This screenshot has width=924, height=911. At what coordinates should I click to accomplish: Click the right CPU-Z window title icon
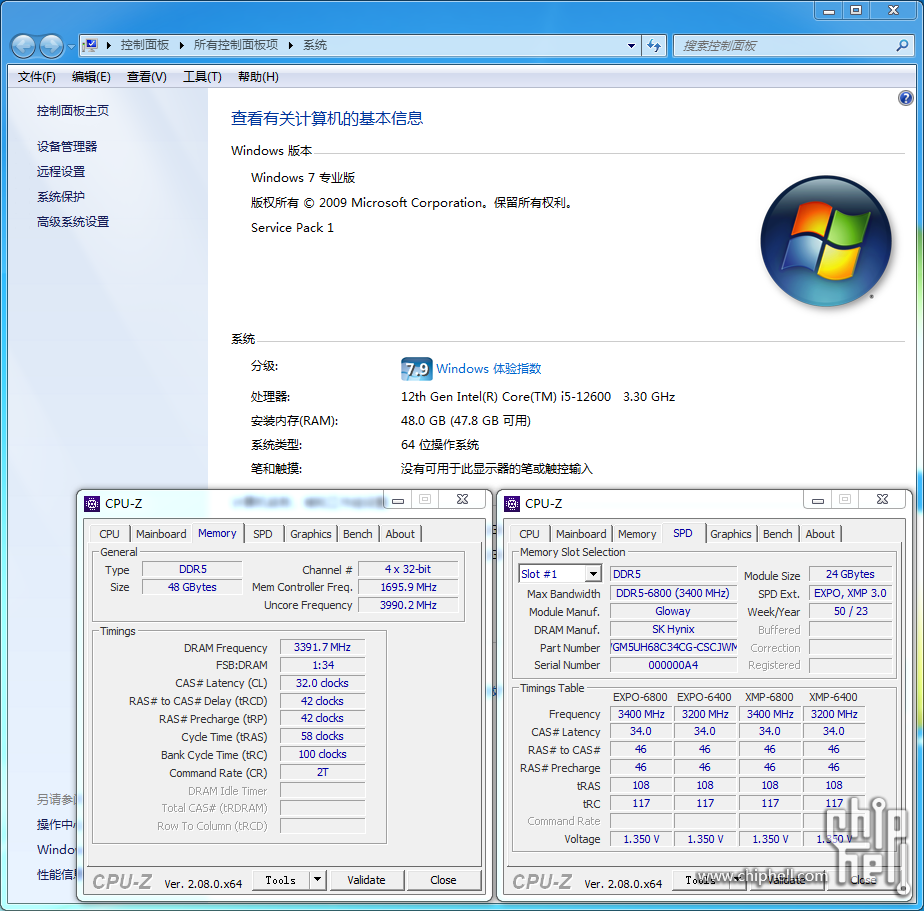512,503
